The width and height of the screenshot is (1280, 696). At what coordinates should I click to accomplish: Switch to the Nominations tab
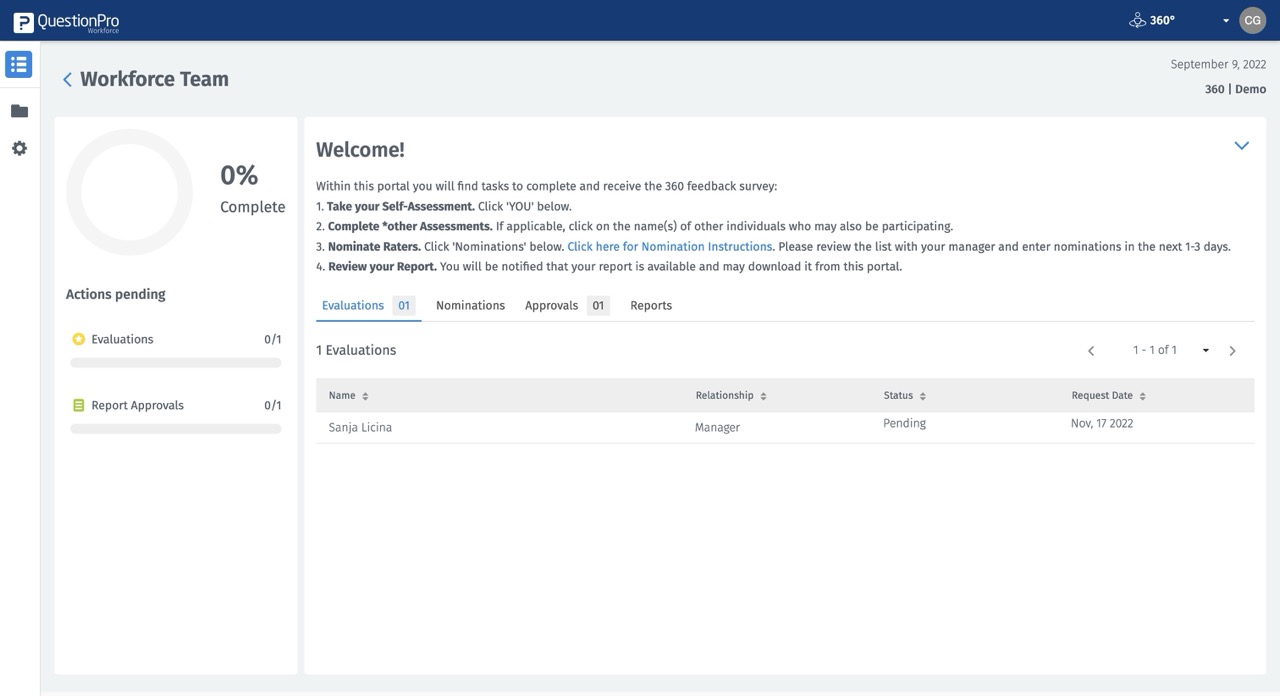470,305
